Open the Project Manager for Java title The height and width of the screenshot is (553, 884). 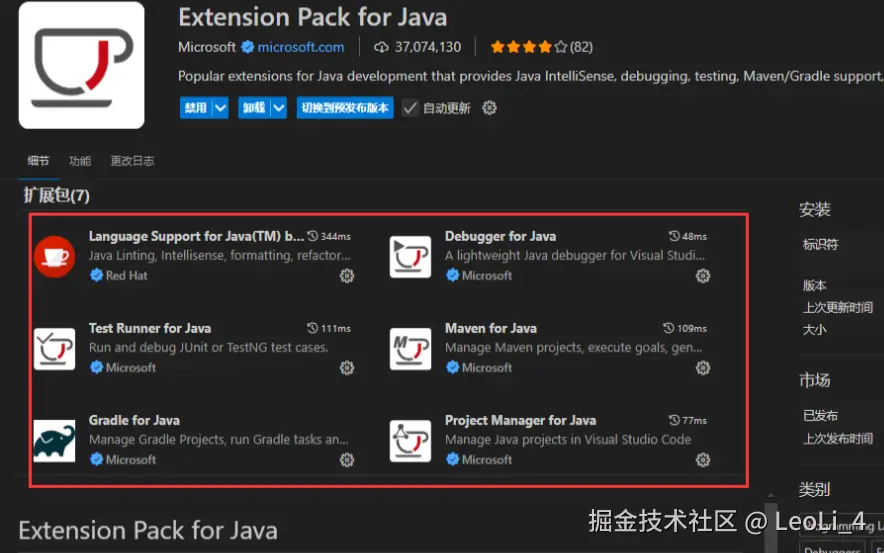pos(520,421)
